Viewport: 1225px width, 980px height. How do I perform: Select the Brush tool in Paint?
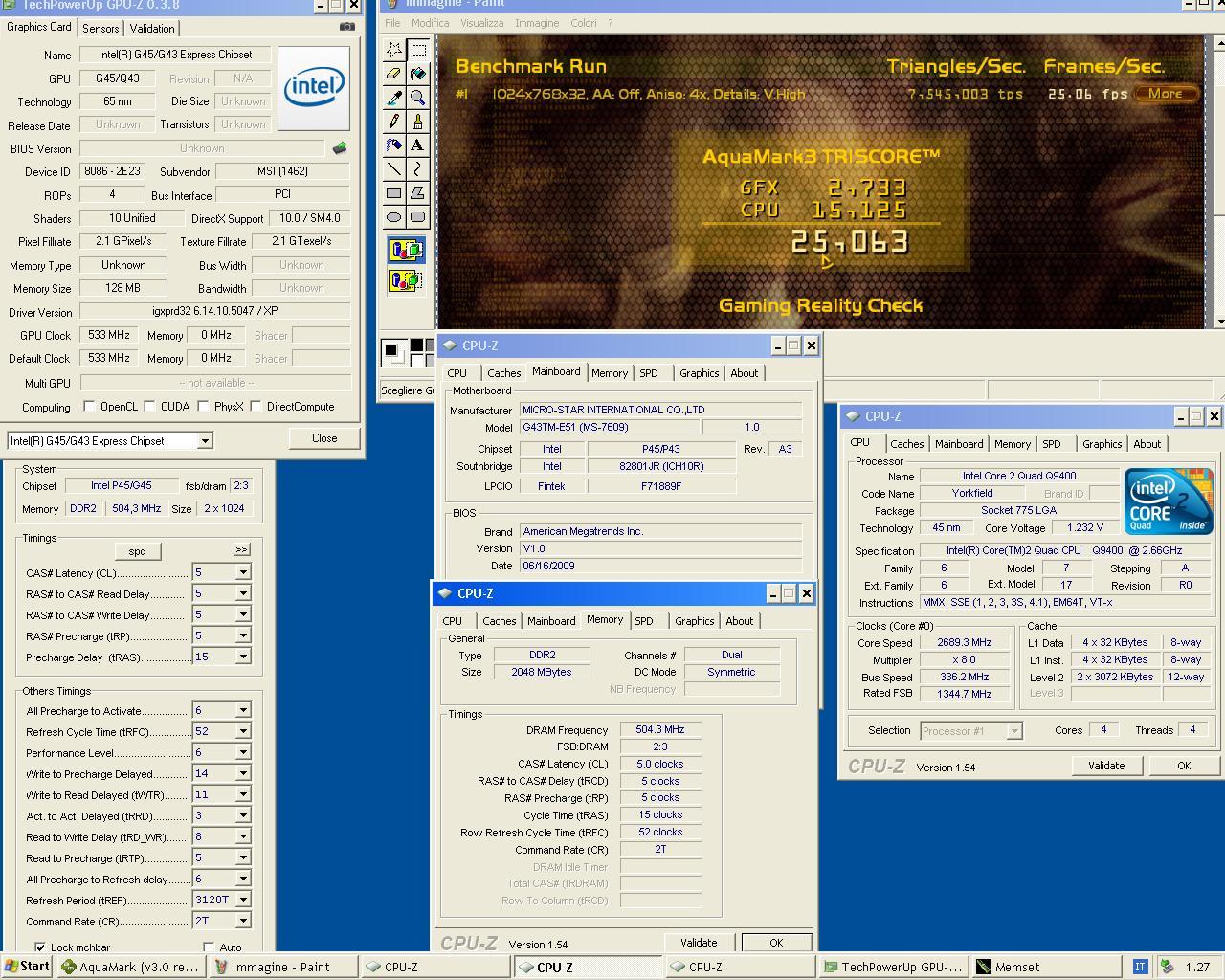(x=418, y=122)
